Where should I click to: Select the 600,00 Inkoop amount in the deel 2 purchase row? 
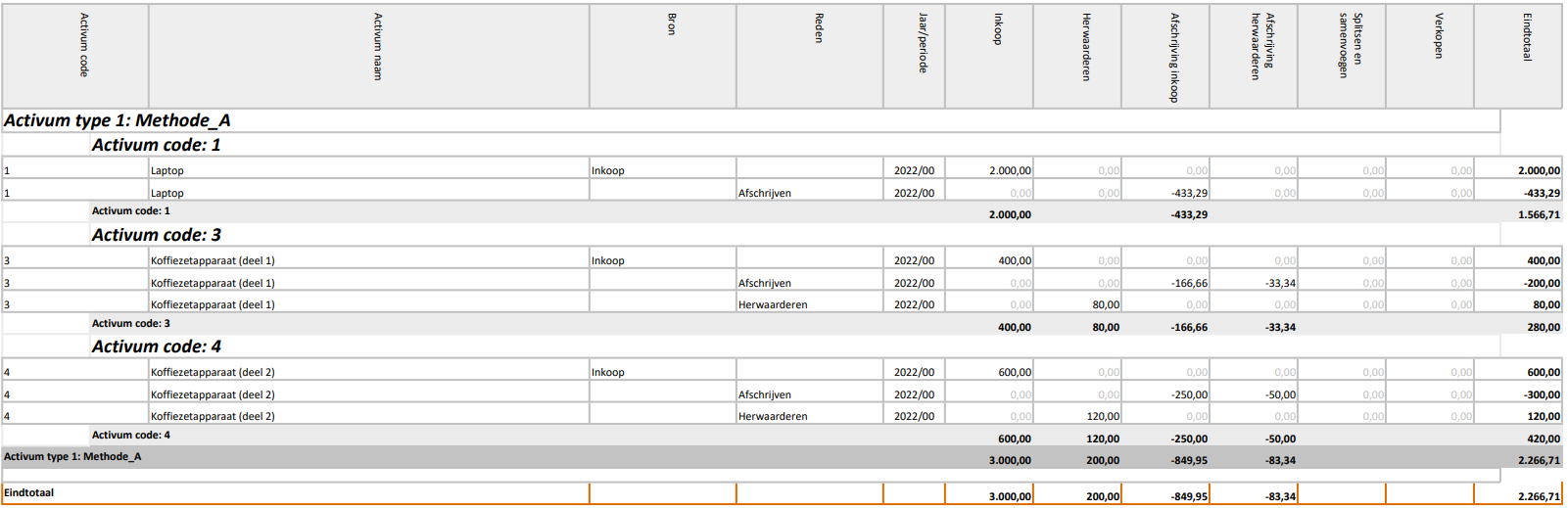click(x=1014, y=372)
